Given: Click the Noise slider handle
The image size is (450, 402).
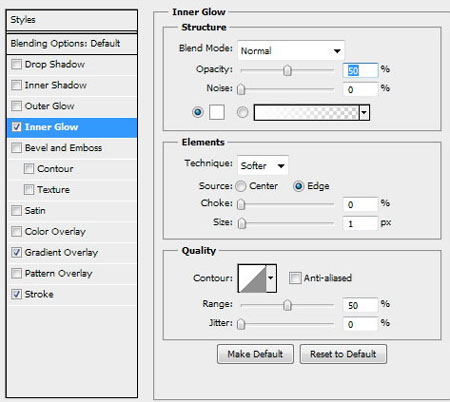Looking at the screenshot, I should 241,89.
